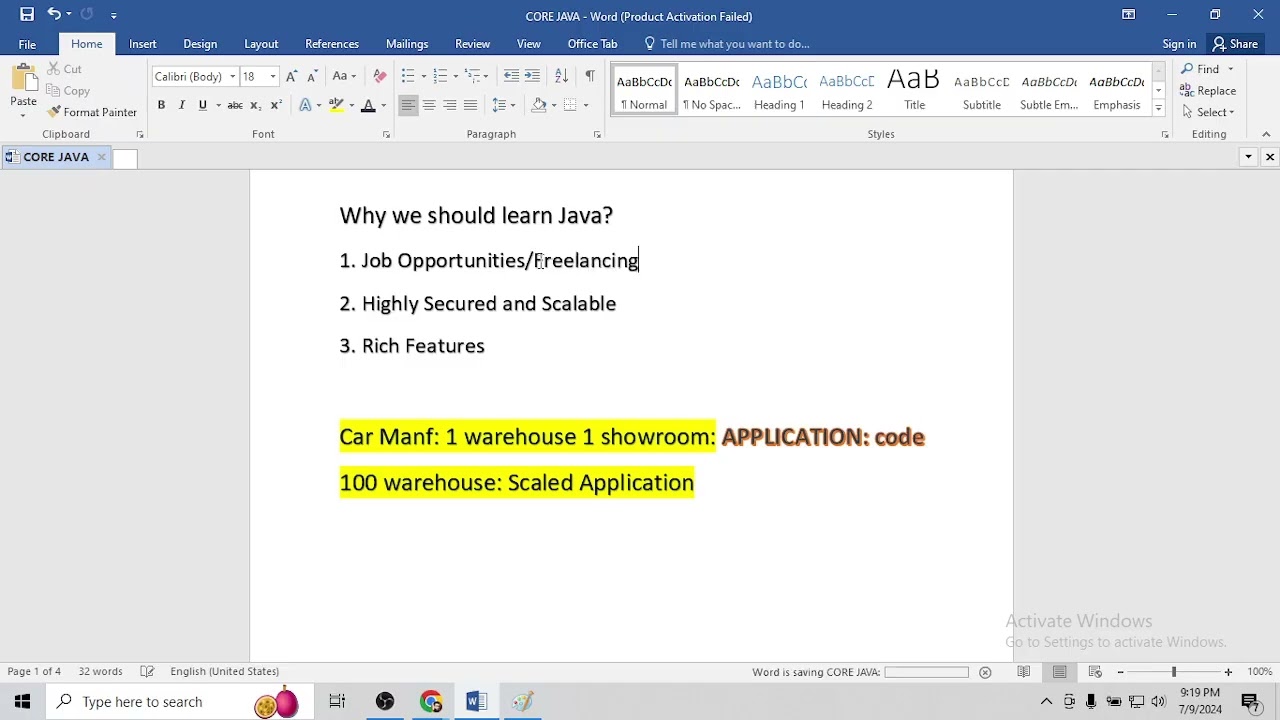The image size is (1280, 720).
Task: Open Read Mode view in status bar
Action: 1024,672
